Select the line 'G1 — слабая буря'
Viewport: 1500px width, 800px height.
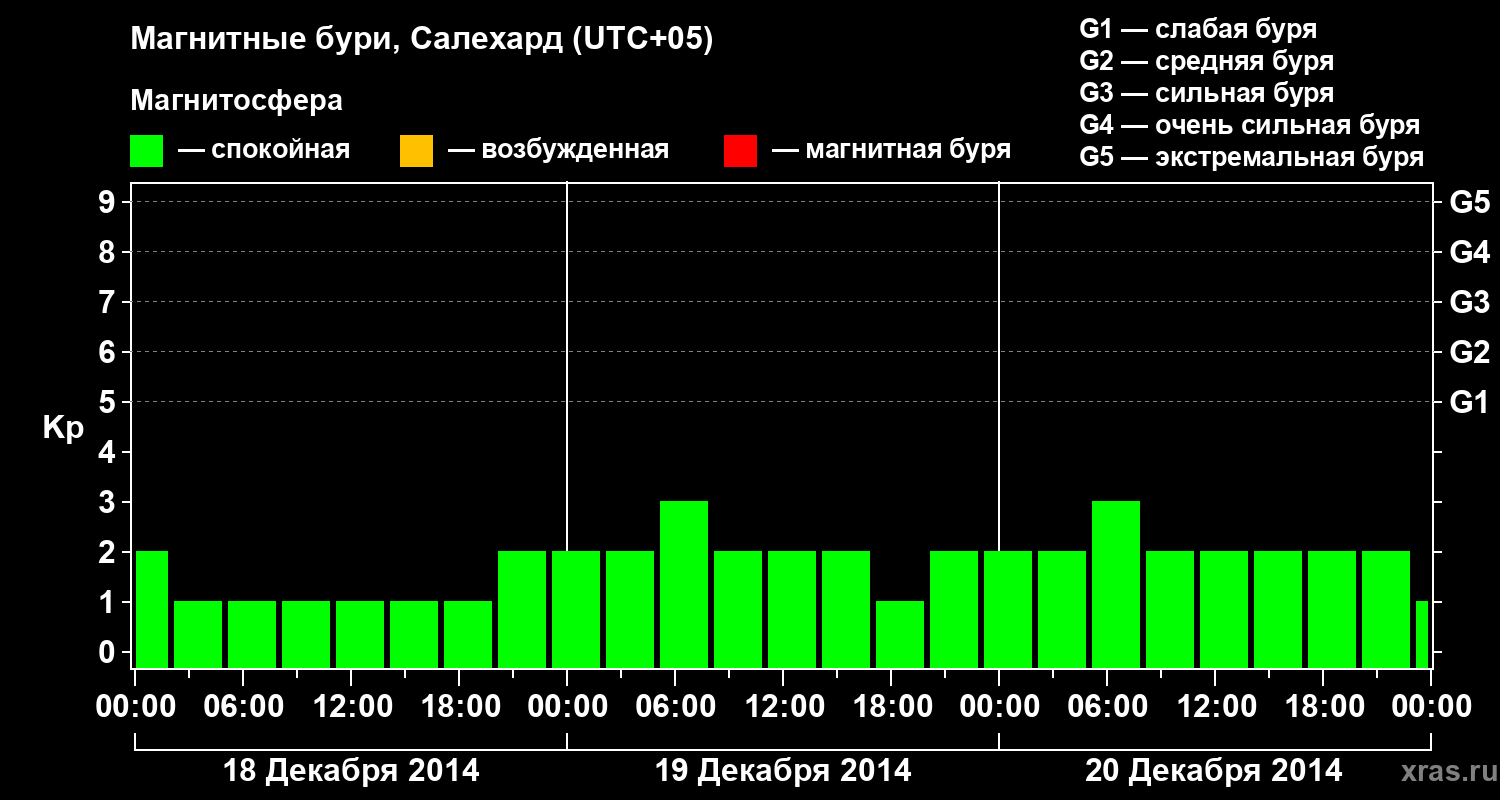[x=1198, y=29]
